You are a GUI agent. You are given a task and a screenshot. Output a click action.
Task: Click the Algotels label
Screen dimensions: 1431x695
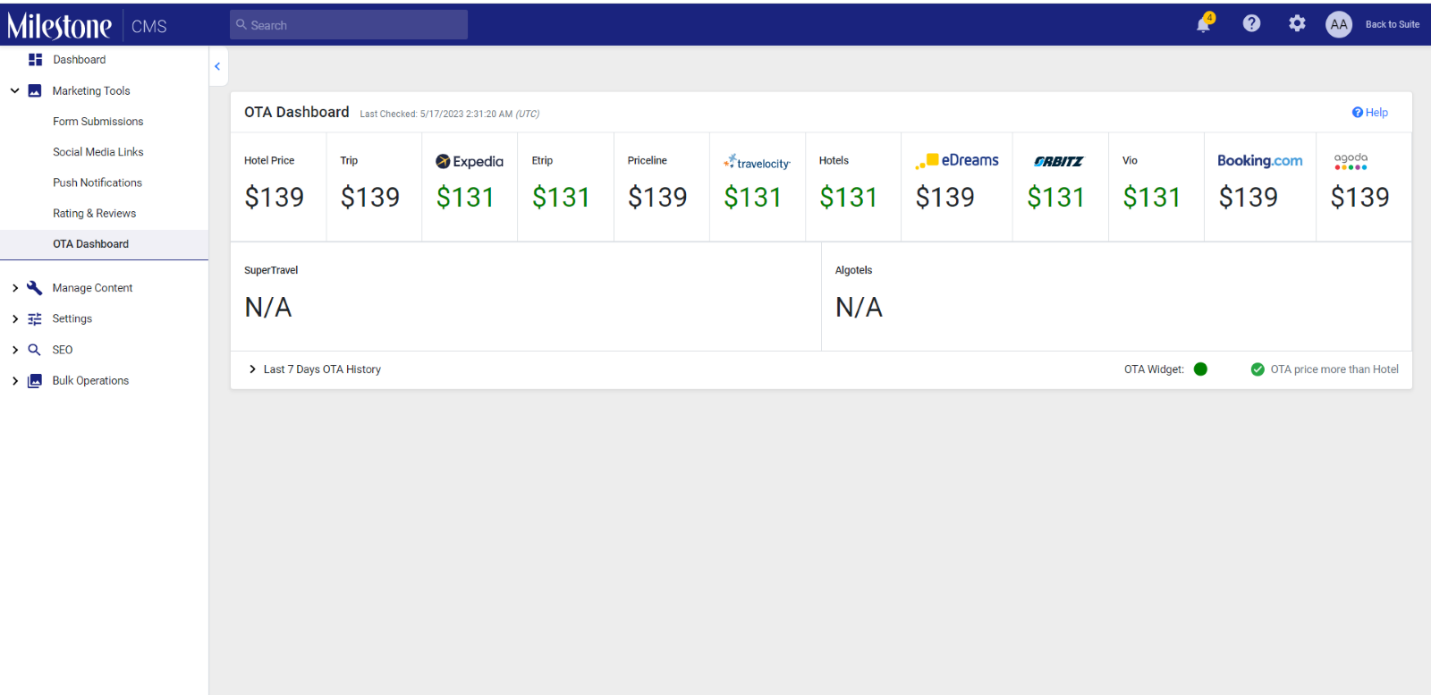[854, 270]
